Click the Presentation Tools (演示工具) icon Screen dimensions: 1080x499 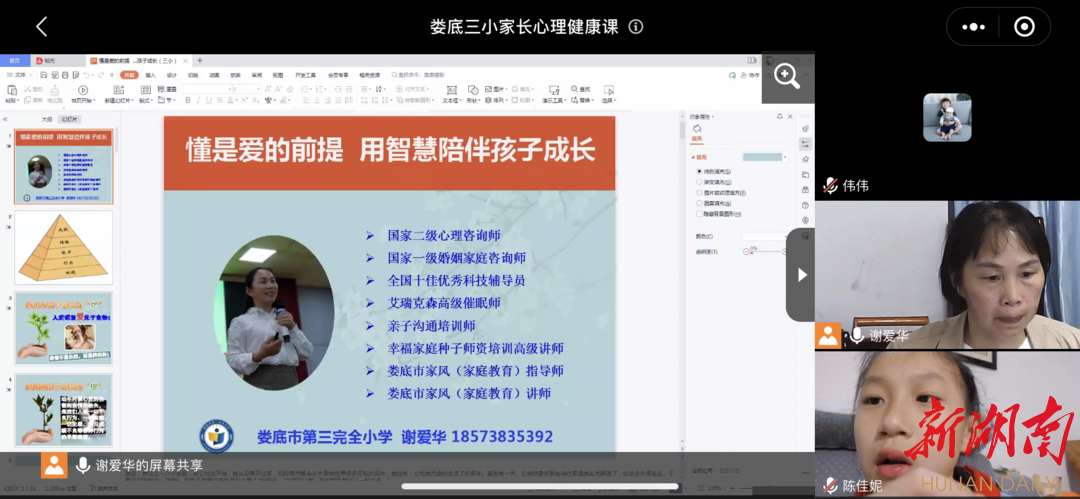pos(554,90)
